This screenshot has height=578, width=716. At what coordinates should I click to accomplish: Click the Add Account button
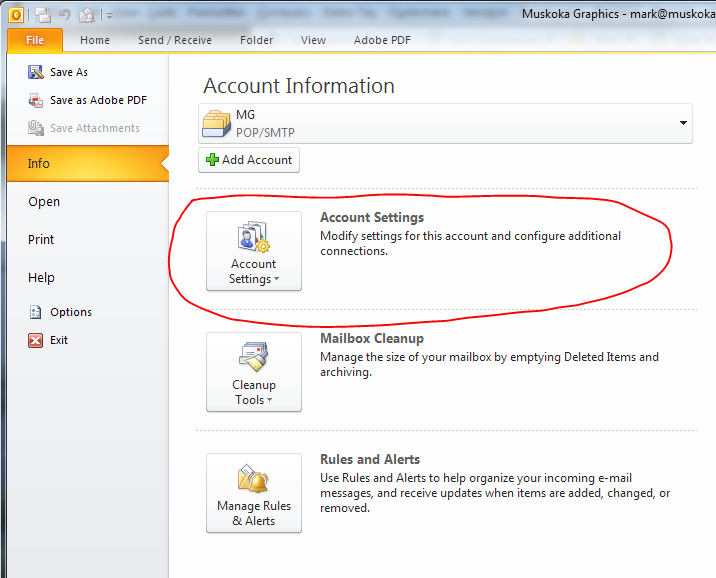249,160
